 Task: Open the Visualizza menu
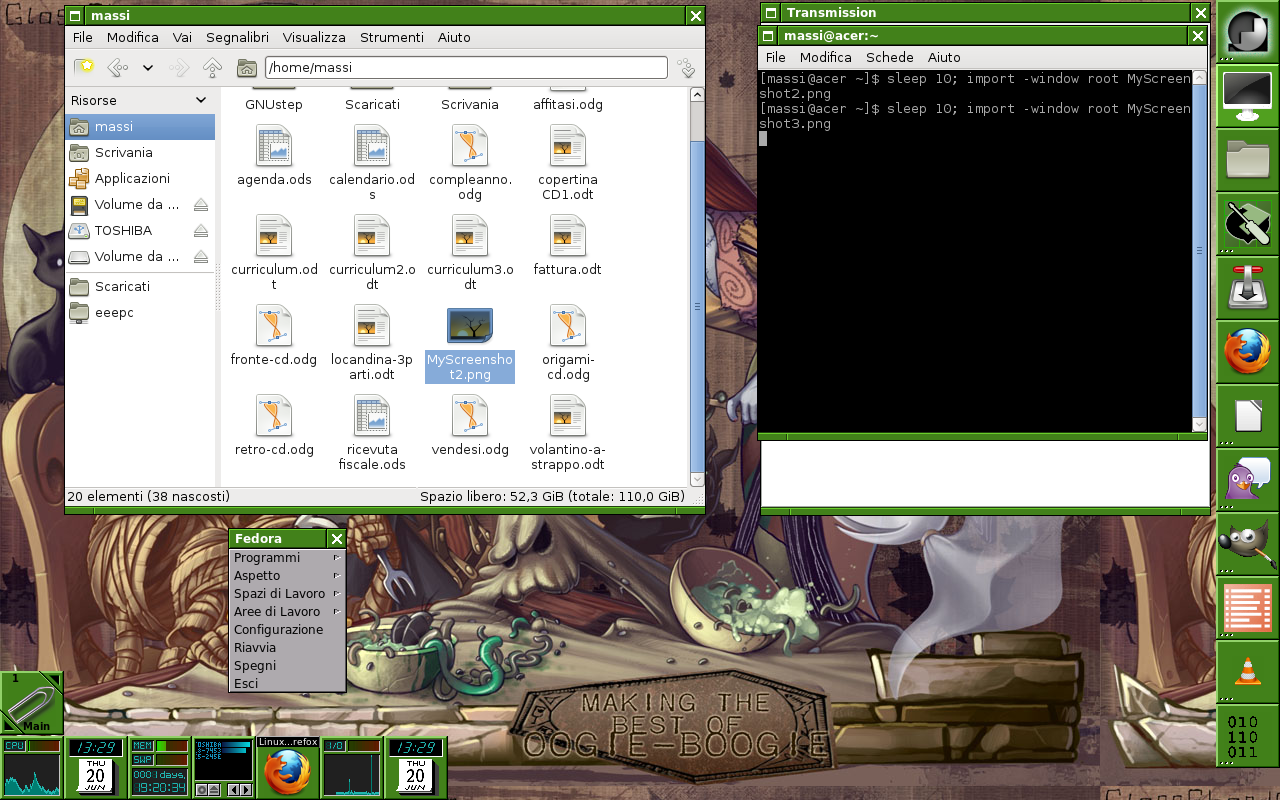314,37
